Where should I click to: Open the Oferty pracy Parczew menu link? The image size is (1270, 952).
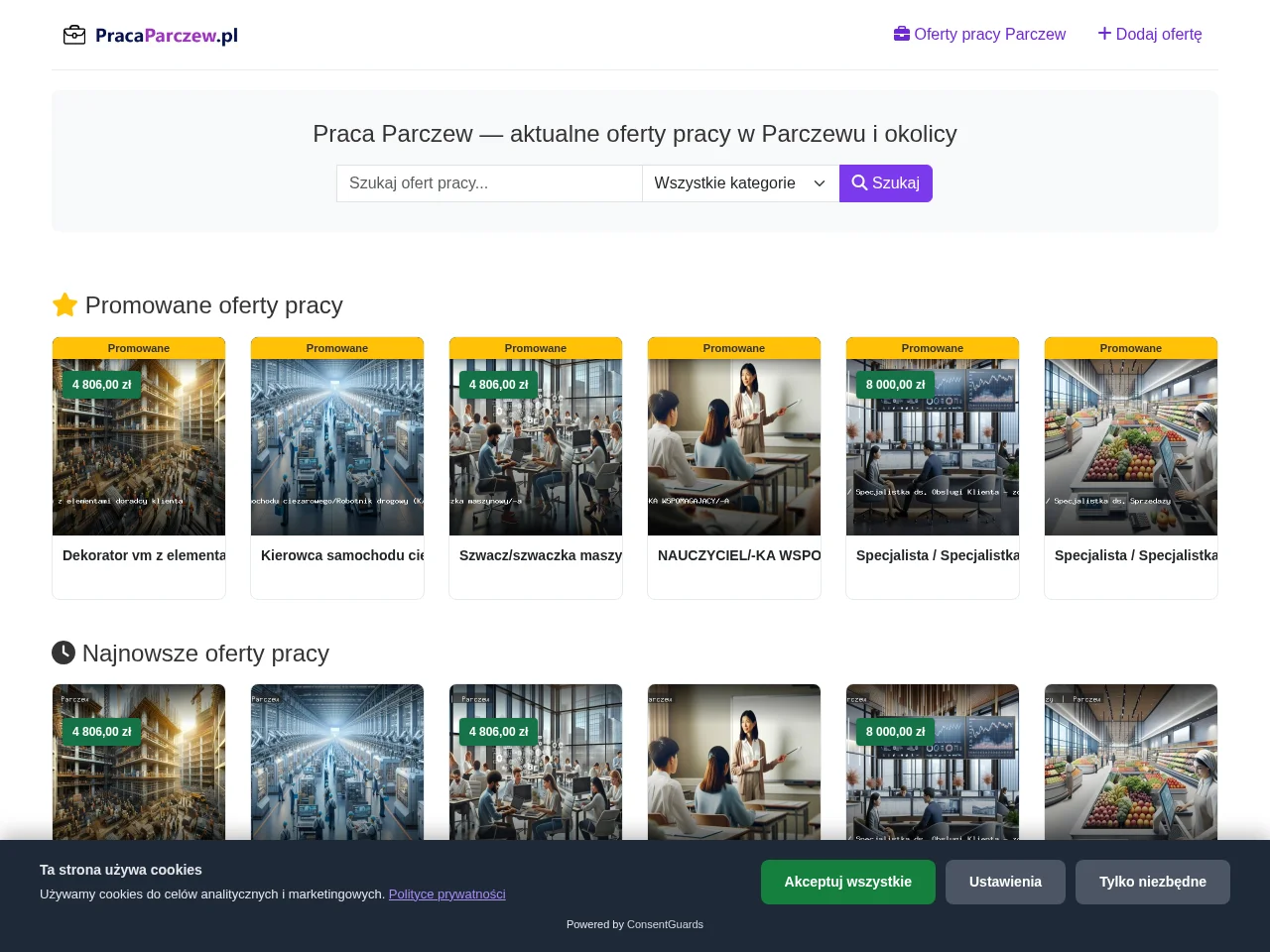click(x=979, y=34)
